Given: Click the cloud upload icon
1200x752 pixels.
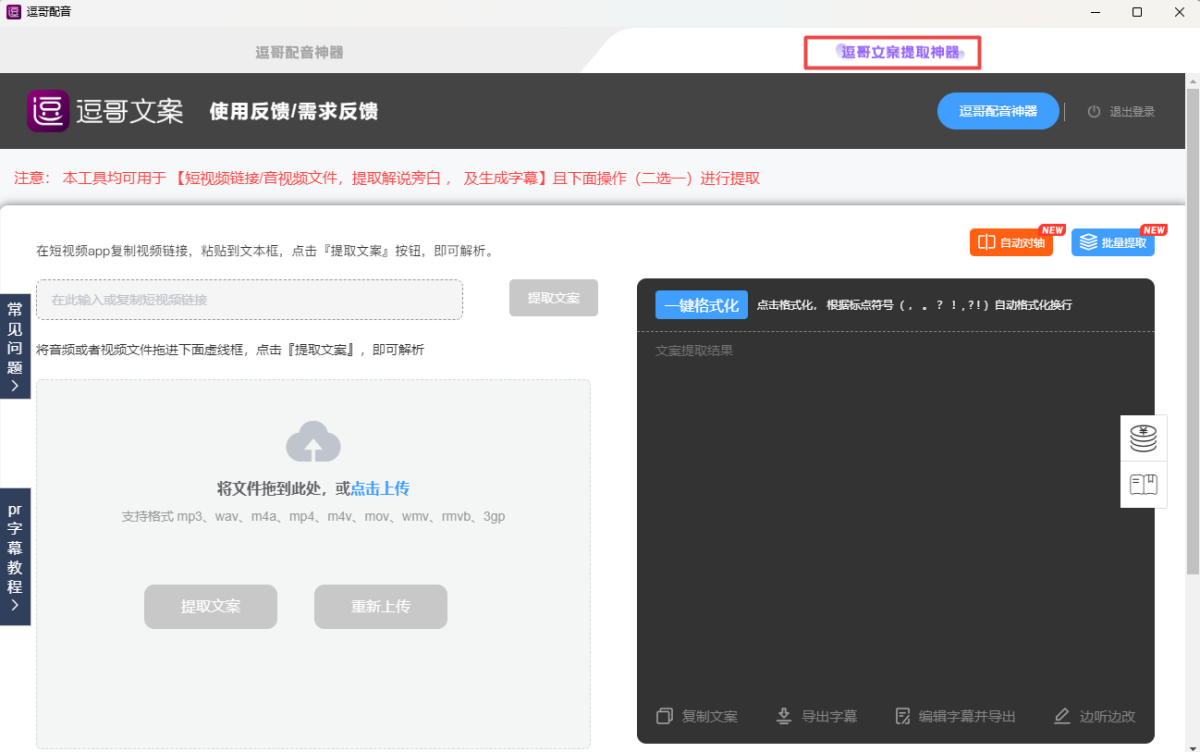Looking at the screenshot, I should (x=313, y=442).
